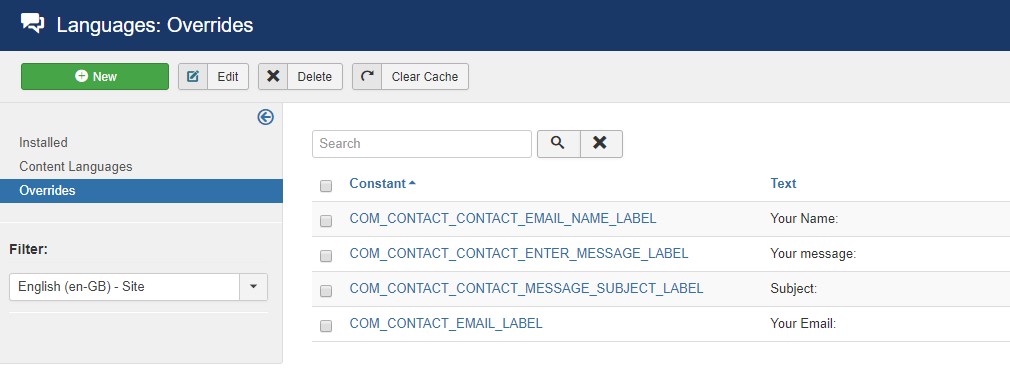Image resolution: width=1010 pixels, height=377 pixels.
Task: Select the Overrides sidebar item
Action: click(x=141, y=191)
